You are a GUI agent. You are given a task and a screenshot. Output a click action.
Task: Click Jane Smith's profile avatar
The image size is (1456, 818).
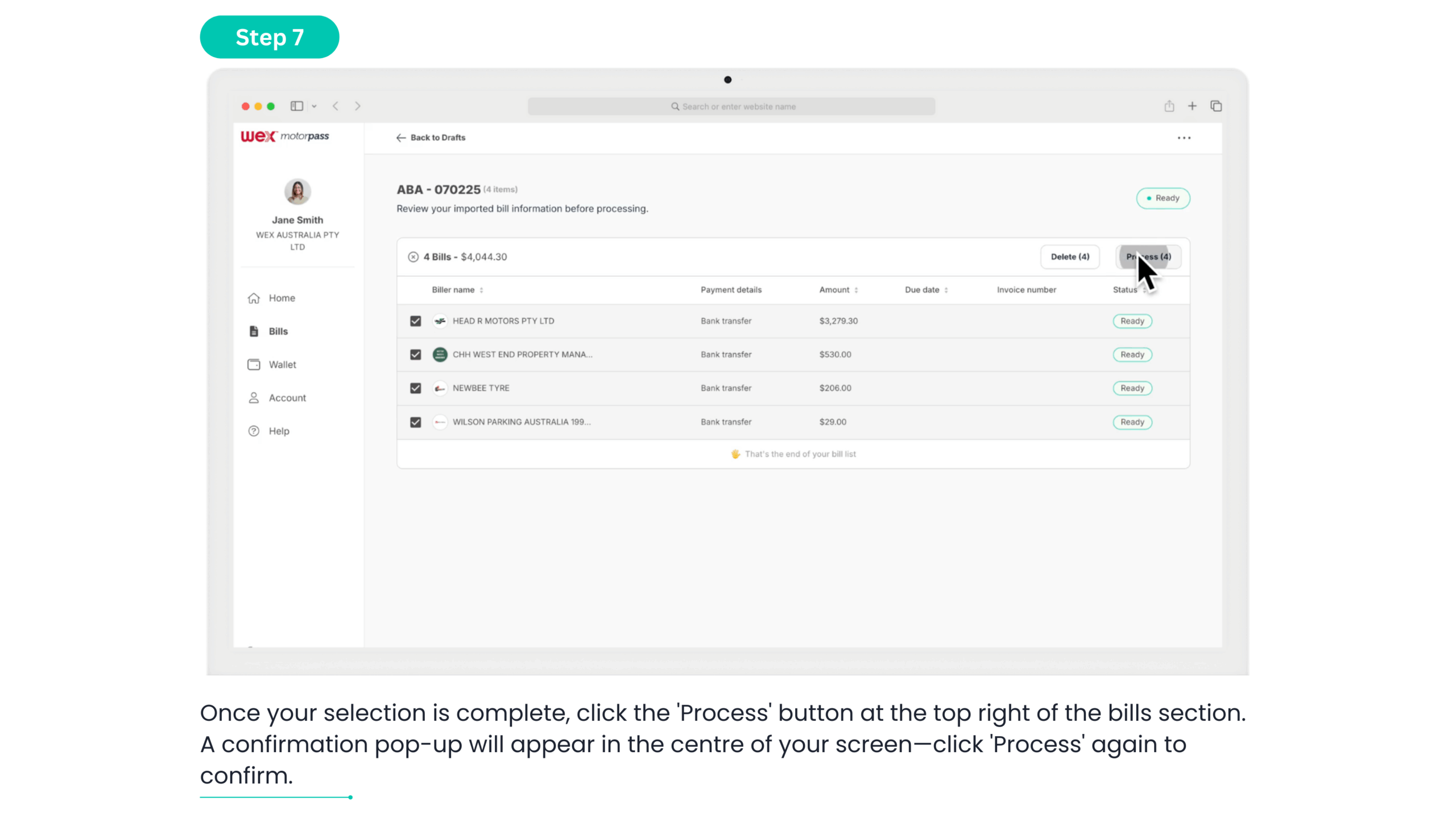click(x=297, y=192)
